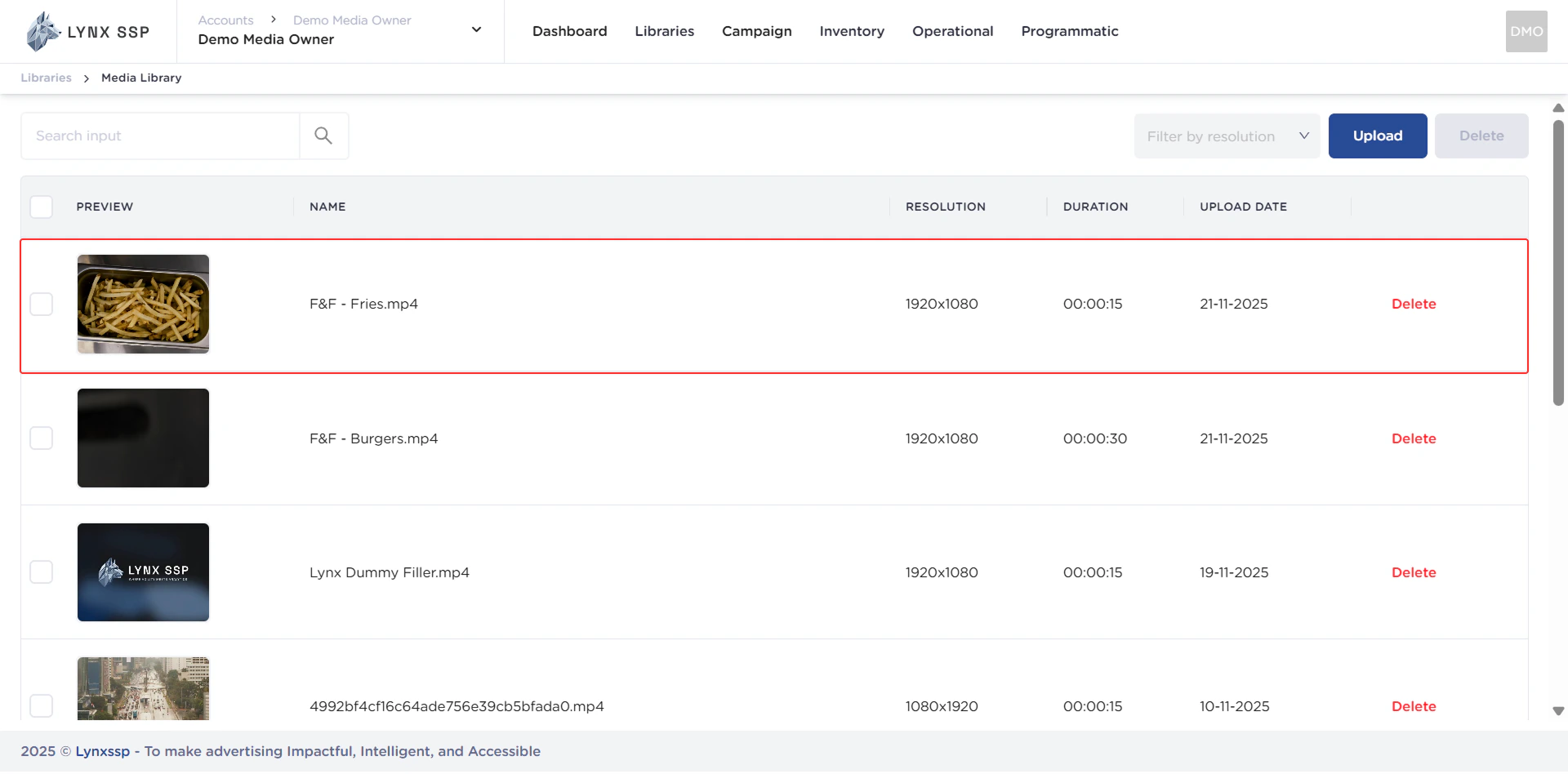The height and width of the screenshot is (774, 1568).
Task: Open the Dashboard menu
Action: click(x=570, y=31)
